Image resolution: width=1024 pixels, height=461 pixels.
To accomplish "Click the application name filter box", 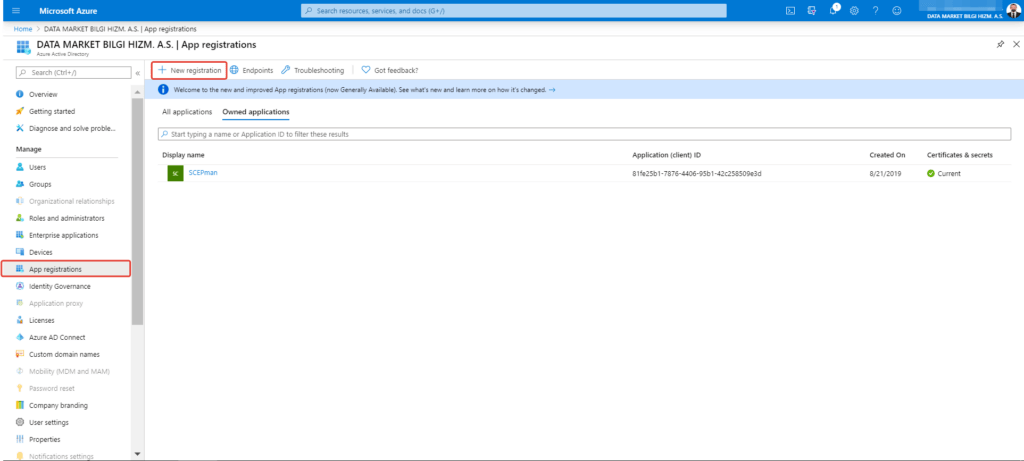I will pos(584,134).
